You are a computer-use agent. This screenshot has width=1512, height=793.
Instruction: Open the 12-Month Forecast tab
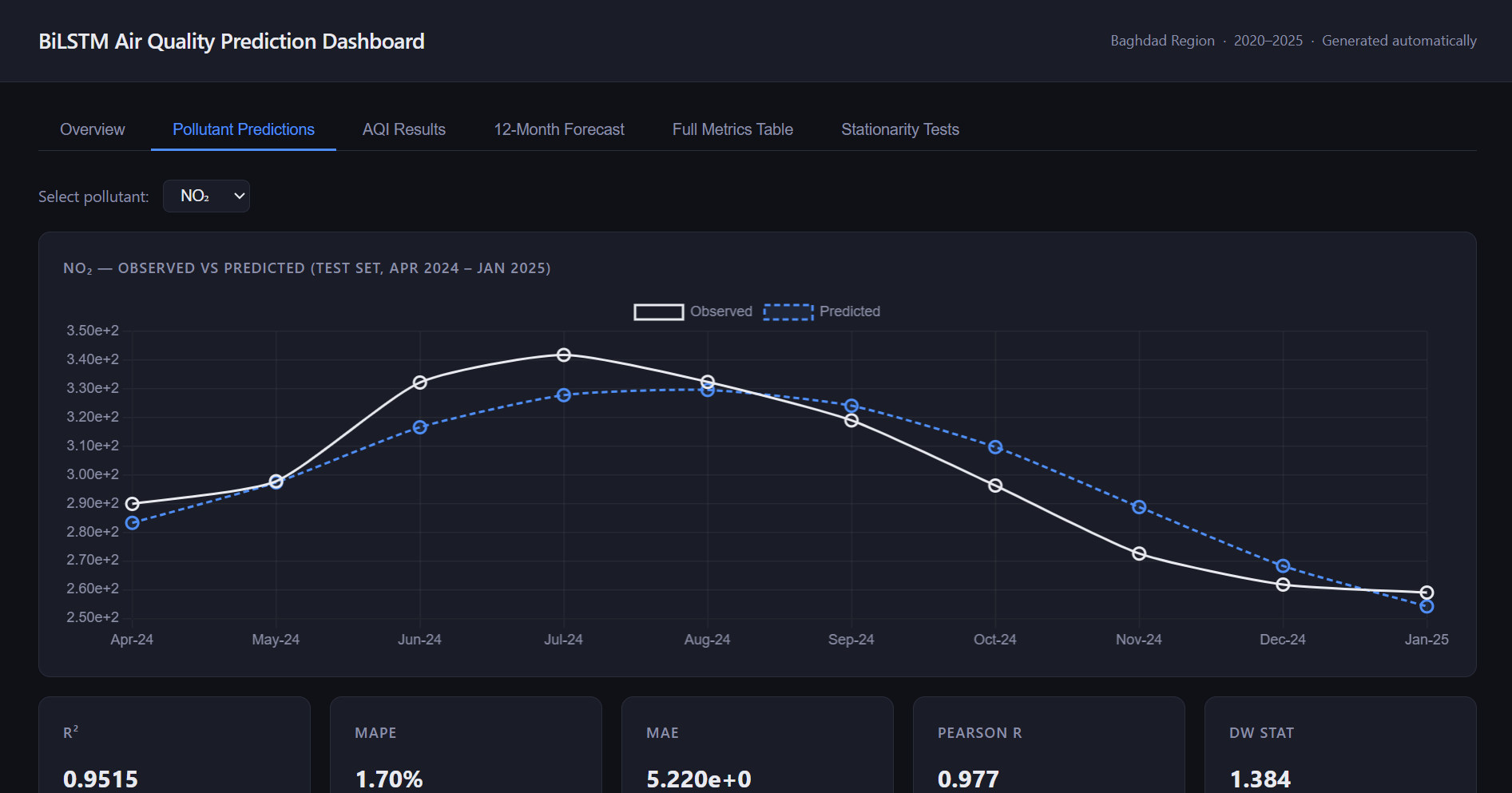coord(559,129)
